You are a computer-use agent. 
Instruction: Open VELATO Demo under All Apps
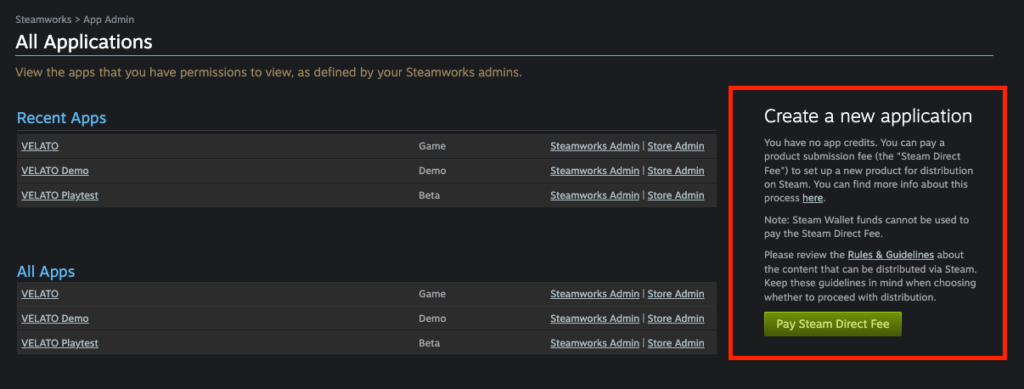(55, 319)
